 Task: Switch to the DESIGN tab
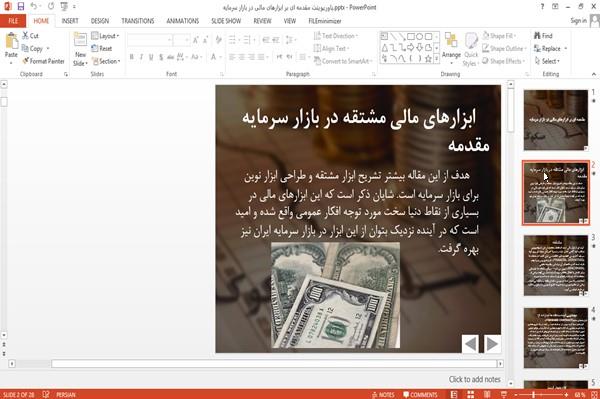(x=99, y=21)
